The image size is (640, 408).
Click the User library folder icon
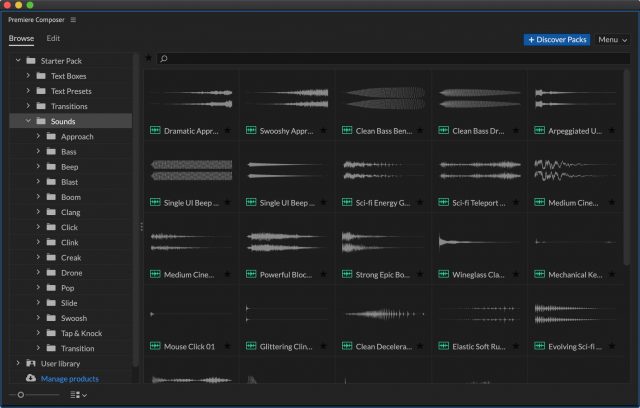[x=31, y=363]
